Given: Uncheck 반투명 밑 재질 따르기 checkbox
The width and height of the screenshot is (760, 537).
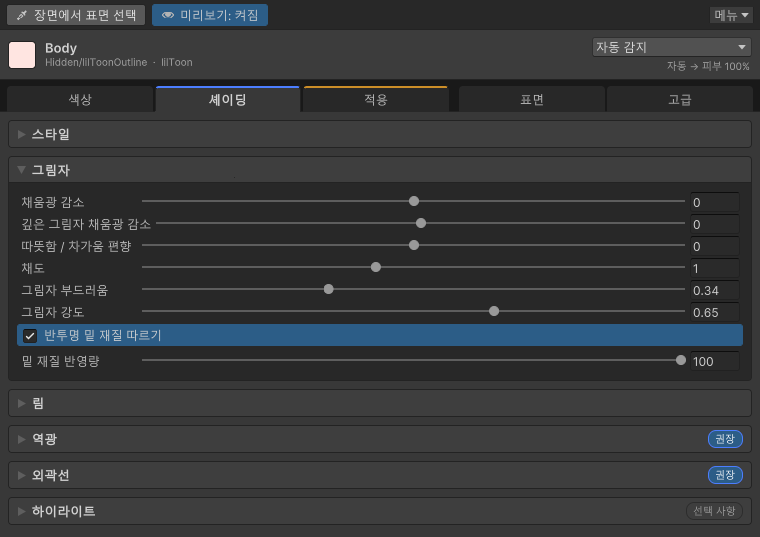Looking at the screenshot, I should [30, 335].
